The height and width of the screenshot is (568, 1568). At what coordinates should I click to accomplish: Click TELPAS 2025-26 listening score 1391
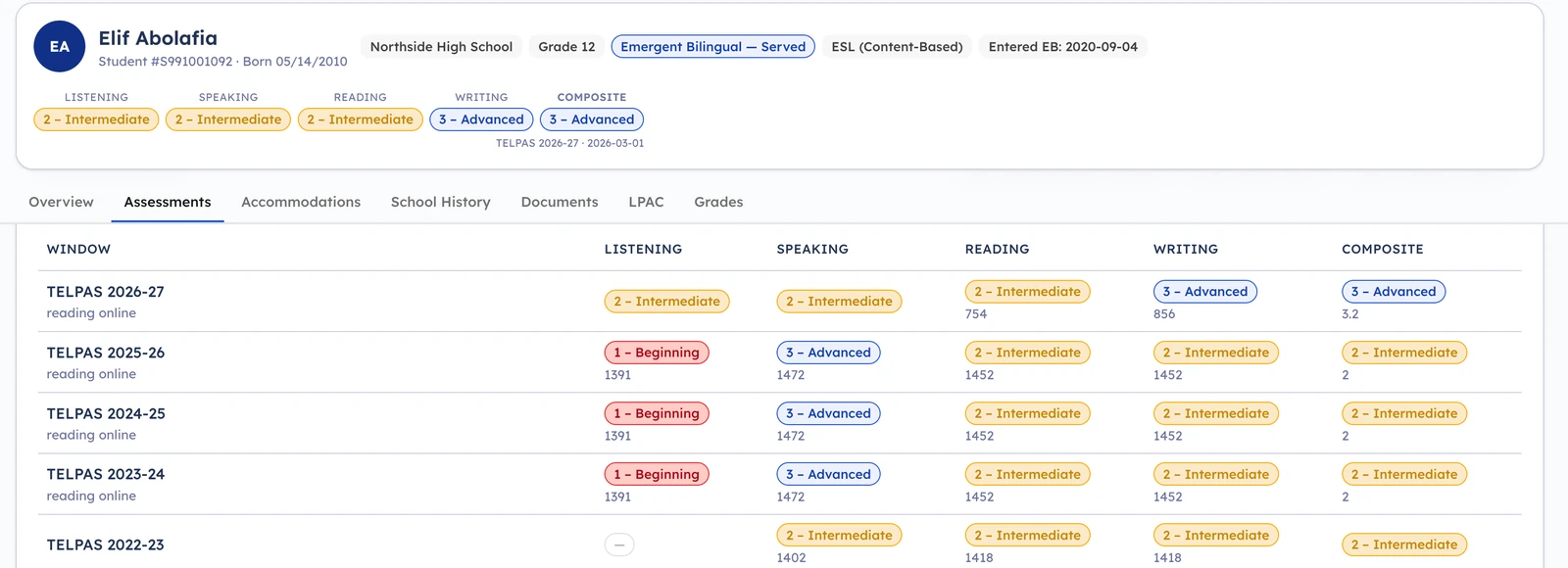click(x=617, y=375)
